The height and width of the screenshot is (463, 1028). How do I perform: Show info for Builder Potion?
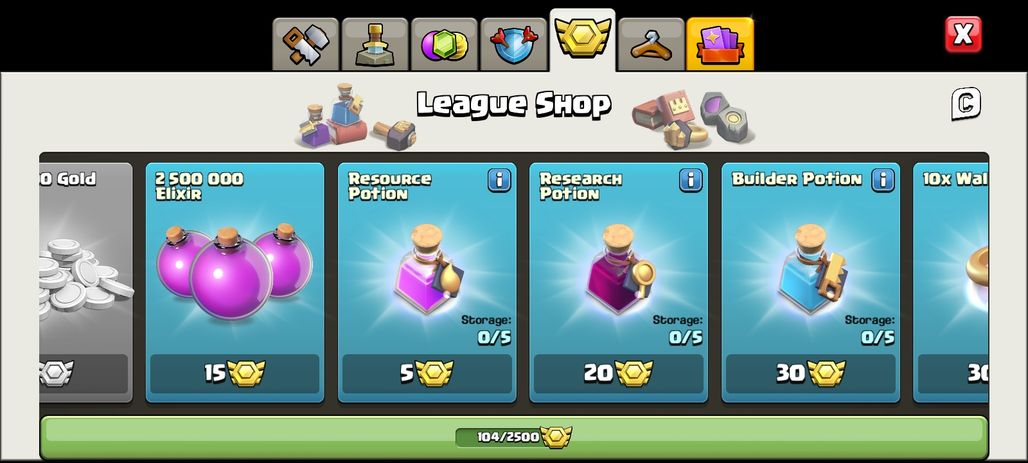click(x=882, y=180)
